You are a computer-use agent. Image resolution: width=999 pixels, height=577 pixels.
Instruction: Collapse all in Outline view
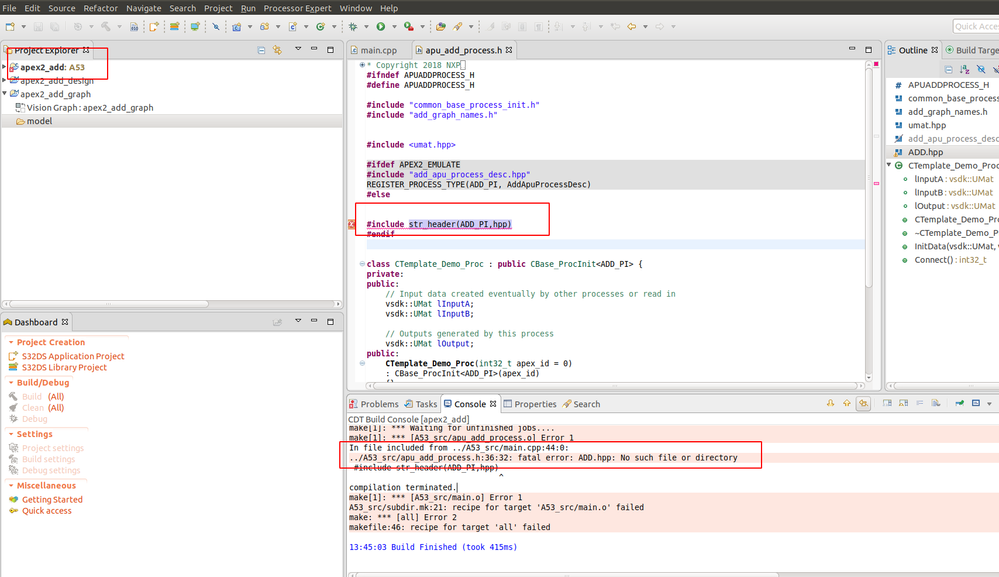pyautogui.click(x=949, y=69)
